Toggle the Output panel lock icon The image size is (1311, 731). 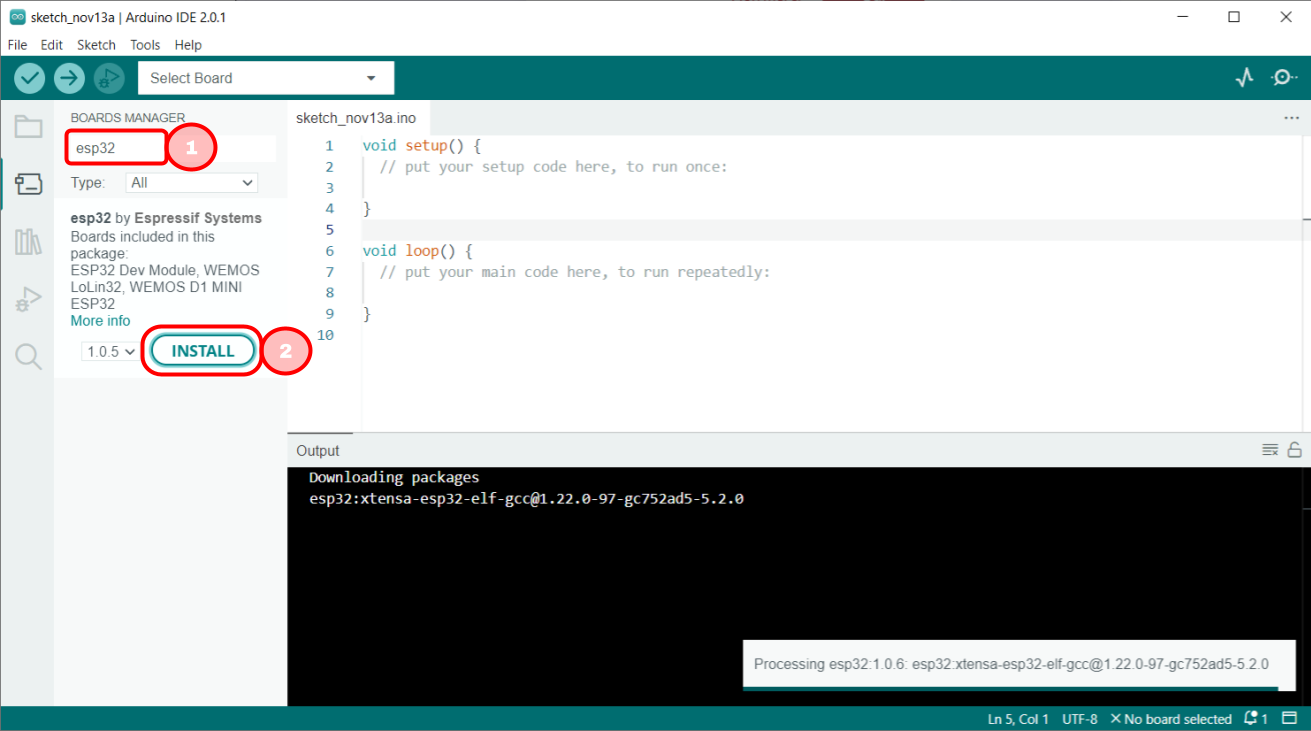pyautogui.click(x=1296, y=450)
